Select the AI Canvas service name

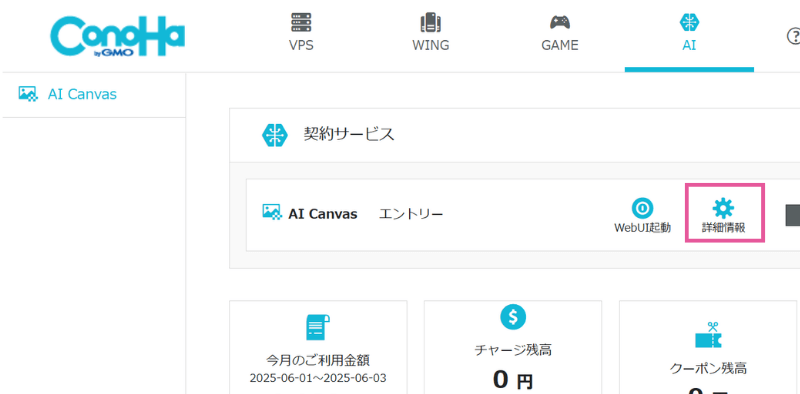point(322,214)
